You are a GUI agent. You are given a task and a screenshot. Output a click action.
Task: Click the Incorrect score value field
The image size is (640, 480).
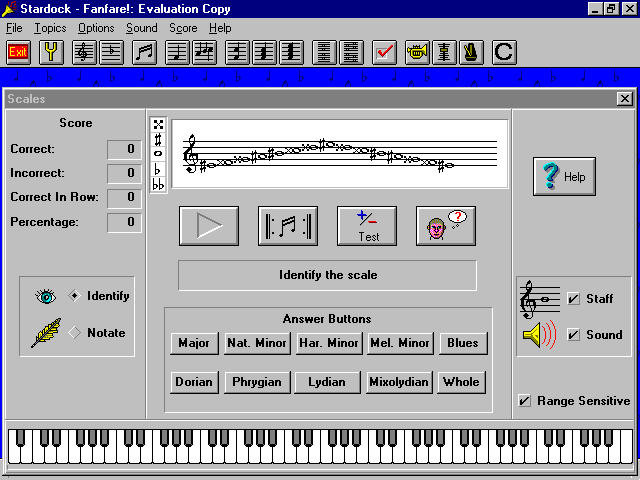pyautogui.click(x=124, y=173)
